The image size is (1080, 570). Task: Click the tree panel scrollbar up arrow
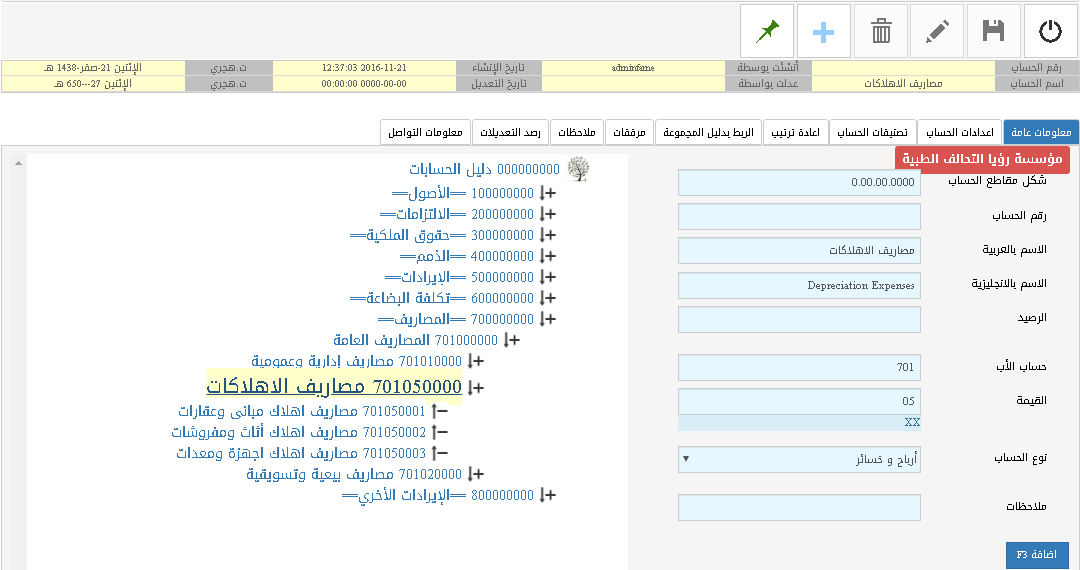(18, 162)
